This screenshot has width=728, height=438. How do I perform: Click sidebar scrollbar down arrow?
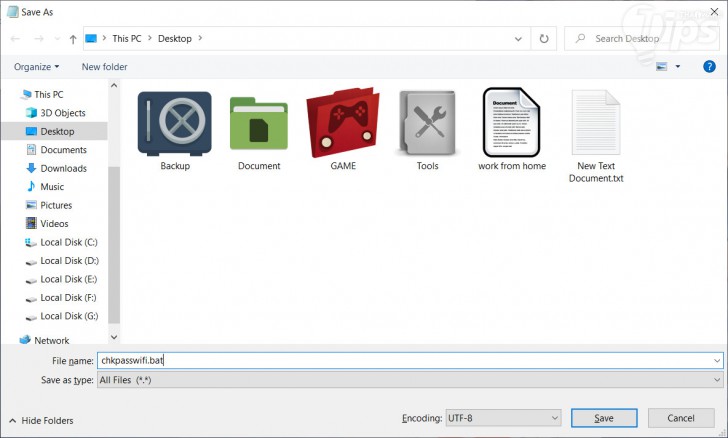[114, 337]
